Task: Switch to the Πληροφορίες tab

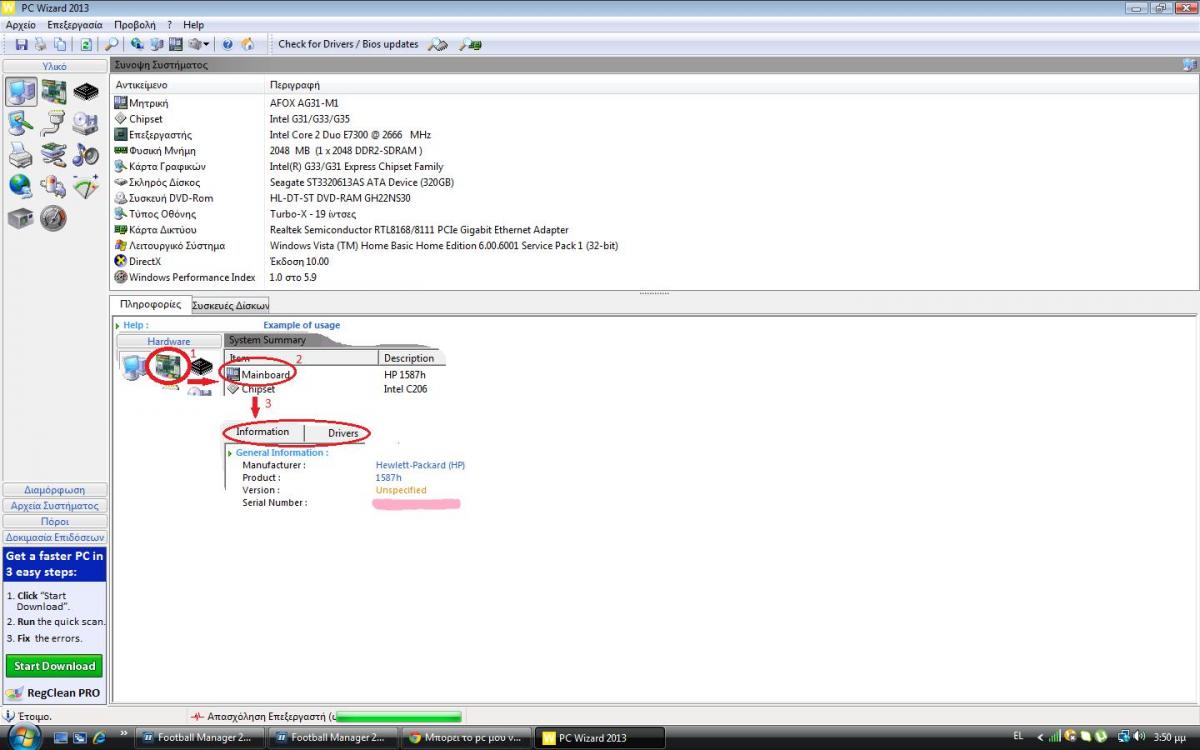Action: coord(150,304)
